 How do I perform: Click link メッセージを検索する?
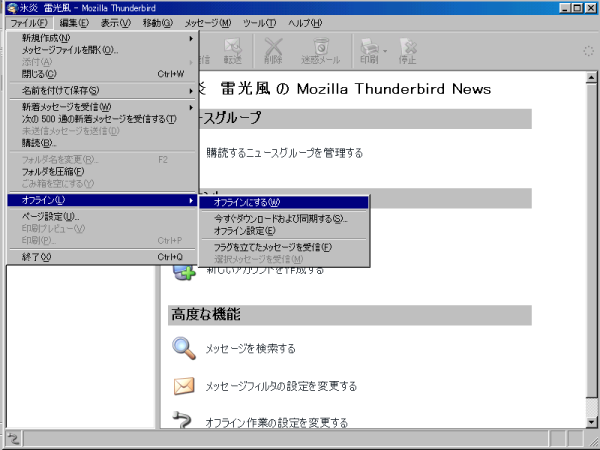point(251,349)
